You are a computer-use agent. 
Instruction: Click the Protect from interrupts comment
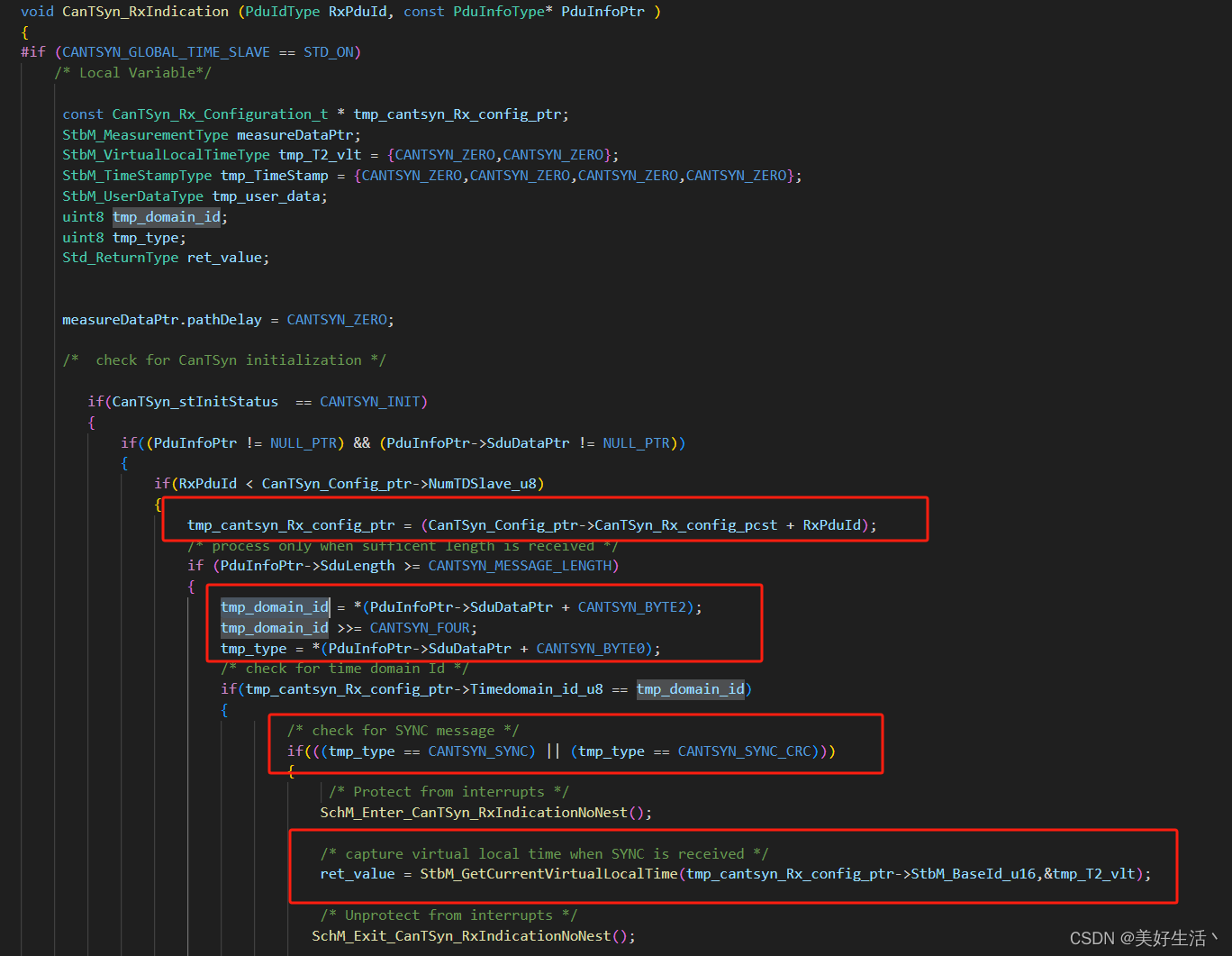[448, 791]
